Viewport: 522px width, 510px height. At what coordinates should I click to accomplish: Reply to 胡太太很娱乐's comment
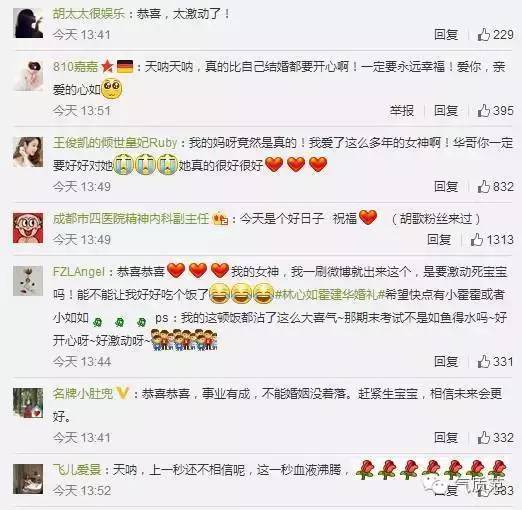pos(446,34)
